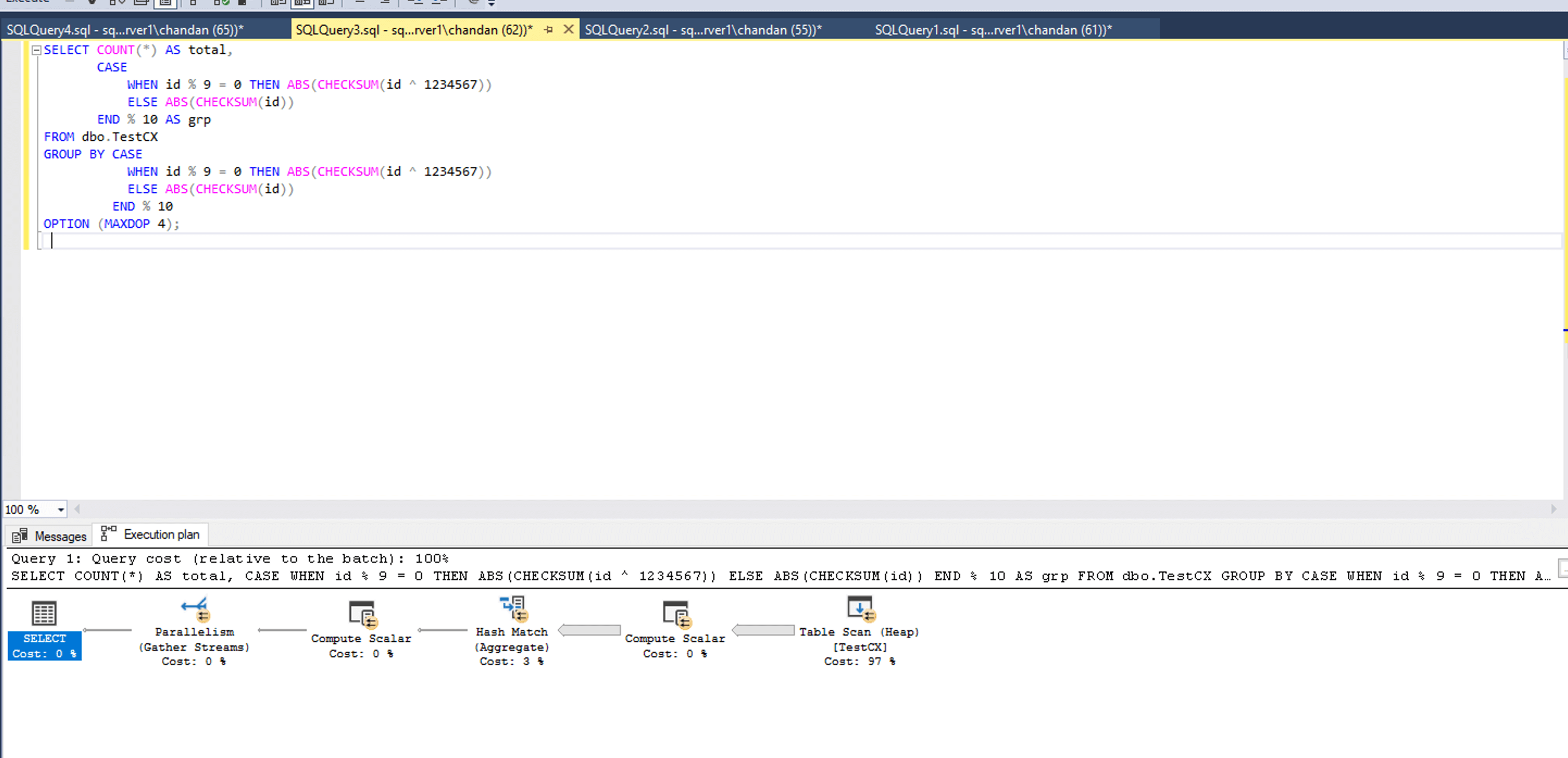Pin the SQLQuery3.sql tab
Screen dimensions: 1568x758
(x=549, y=29)
